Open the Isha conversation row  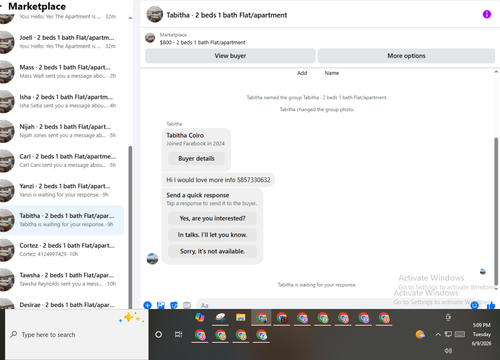62,101
